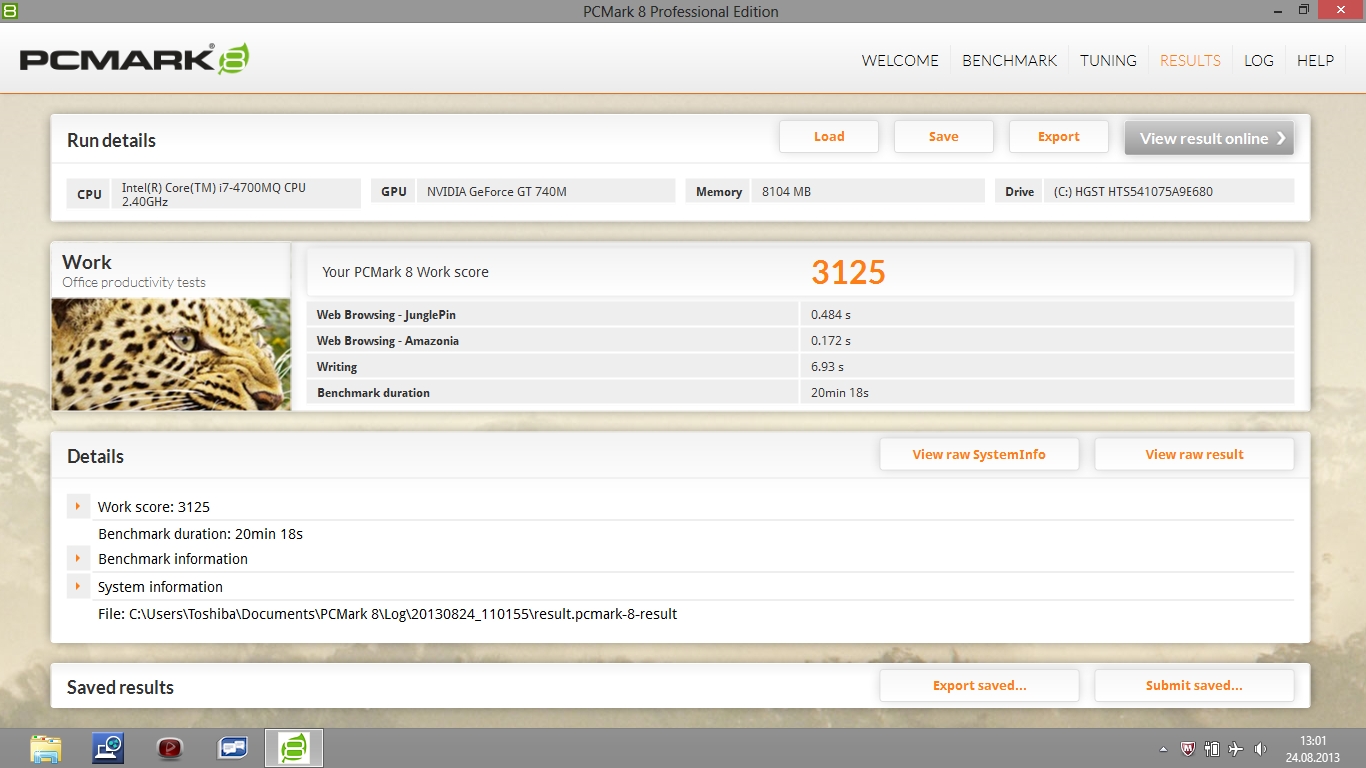Click the PCMark 8 logo
The width and height of the screenshot is (1366, 768).
[134, 59]
